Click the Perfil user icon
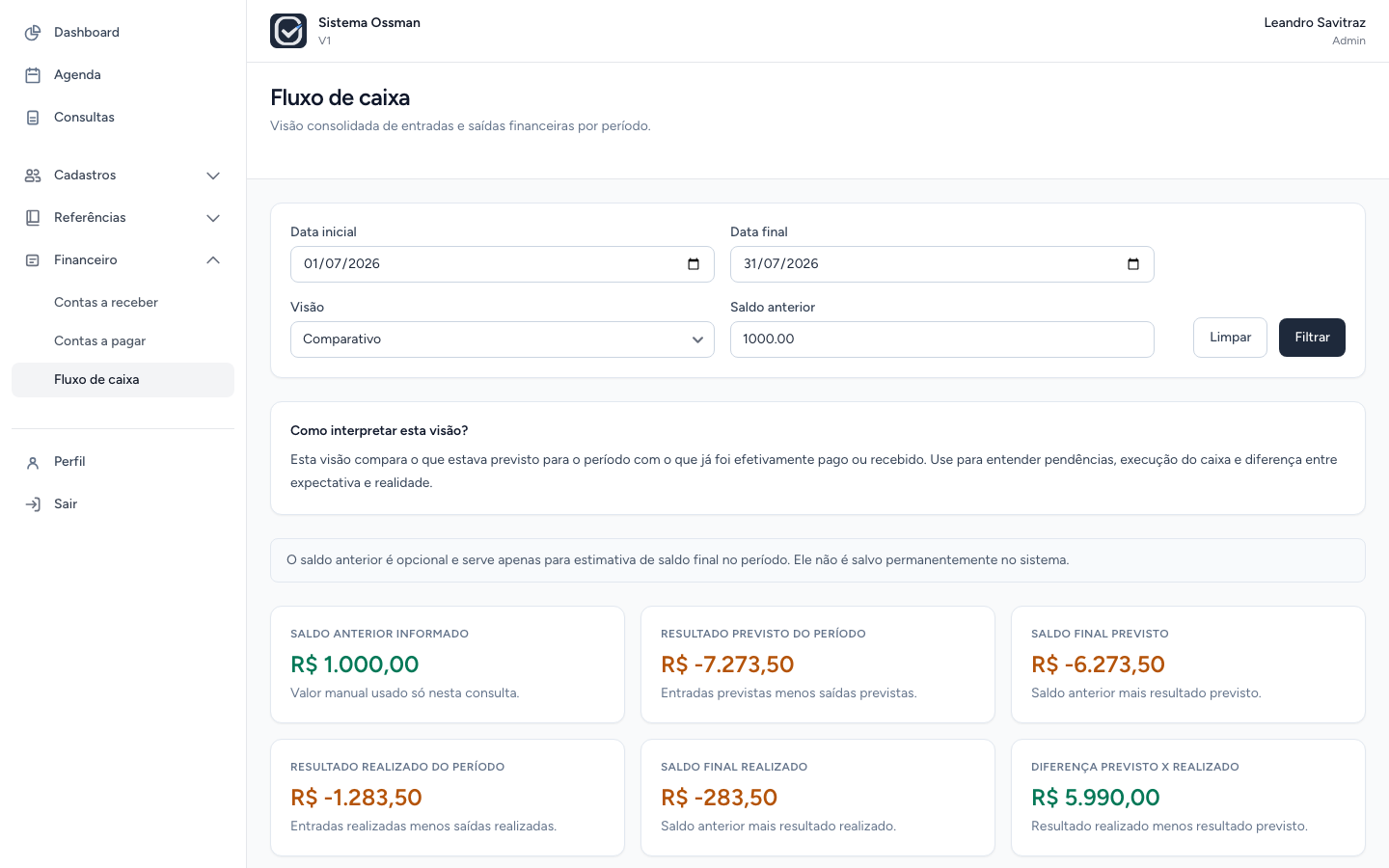This screenshot has width=1389, height=868. (33, 462)
